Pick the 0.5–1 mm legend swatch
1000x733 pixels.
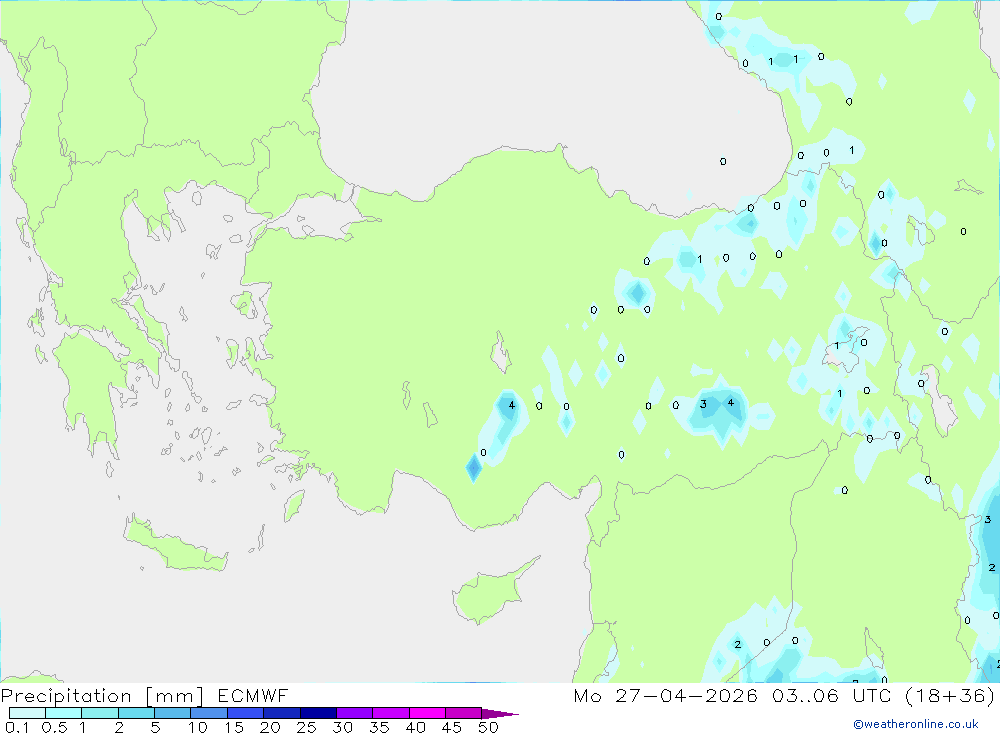(64, 713)
